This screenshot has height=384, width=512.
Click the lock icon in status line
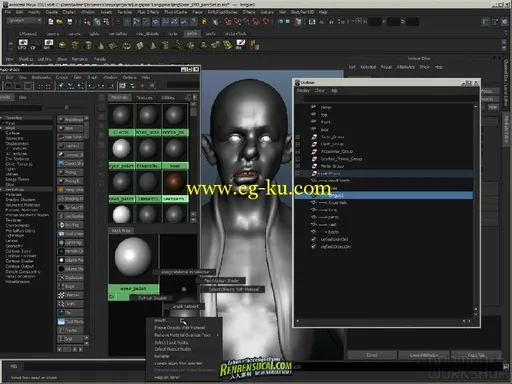(204, 22)
